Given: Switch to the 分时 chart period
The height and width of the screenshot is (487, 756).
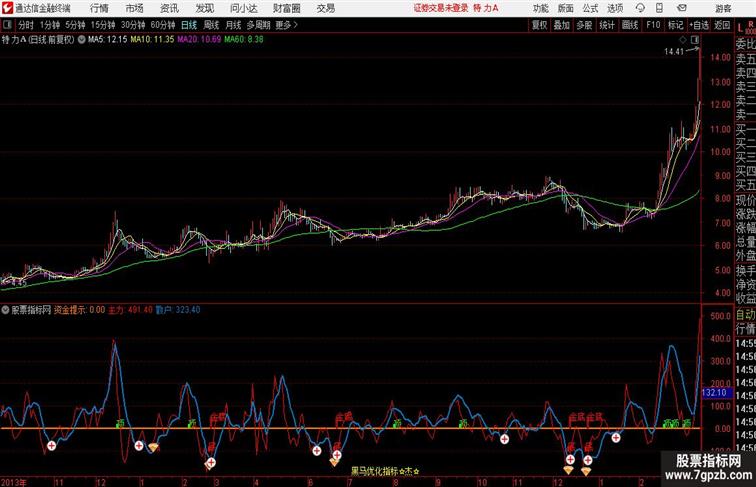Looking at the screenshot, I should point(26,25).
